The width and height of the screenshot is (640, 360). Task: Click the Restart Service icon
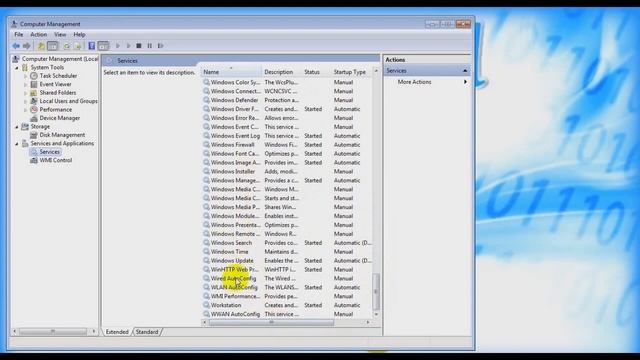(x=160, y=46)
